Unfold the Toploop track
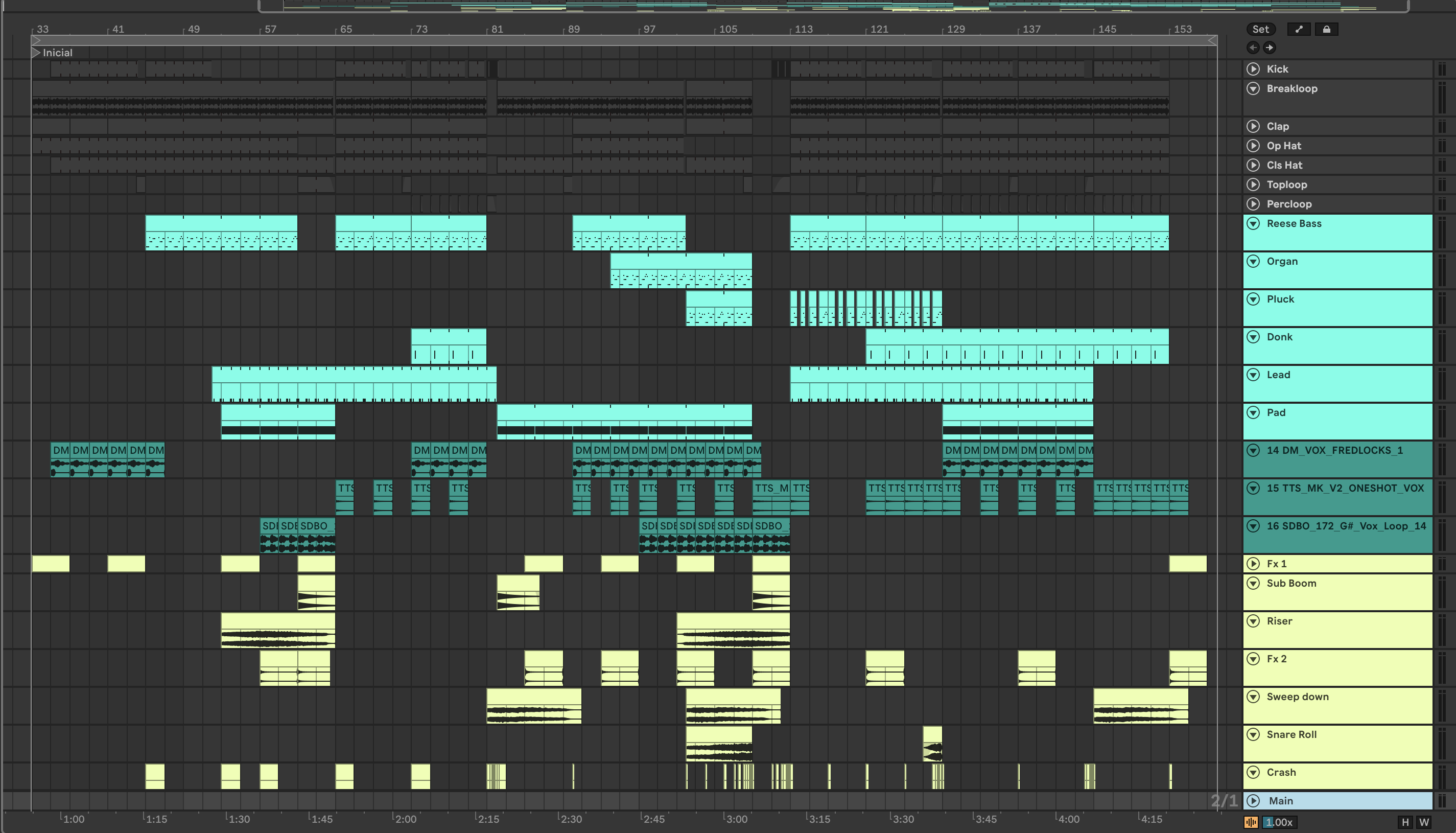This screenshot has height=833, width=1456. pyautogui.click(x=1253, y=184)
